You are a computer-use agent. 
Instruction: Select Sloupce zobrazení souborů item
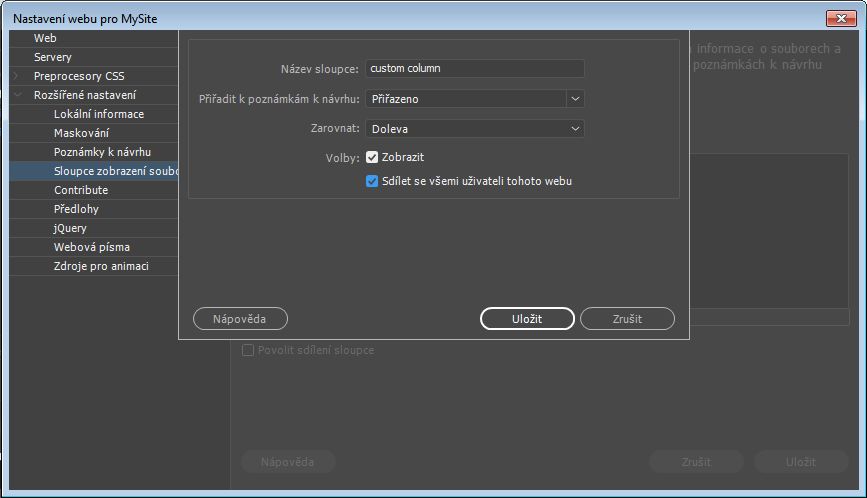pos(93,171)
